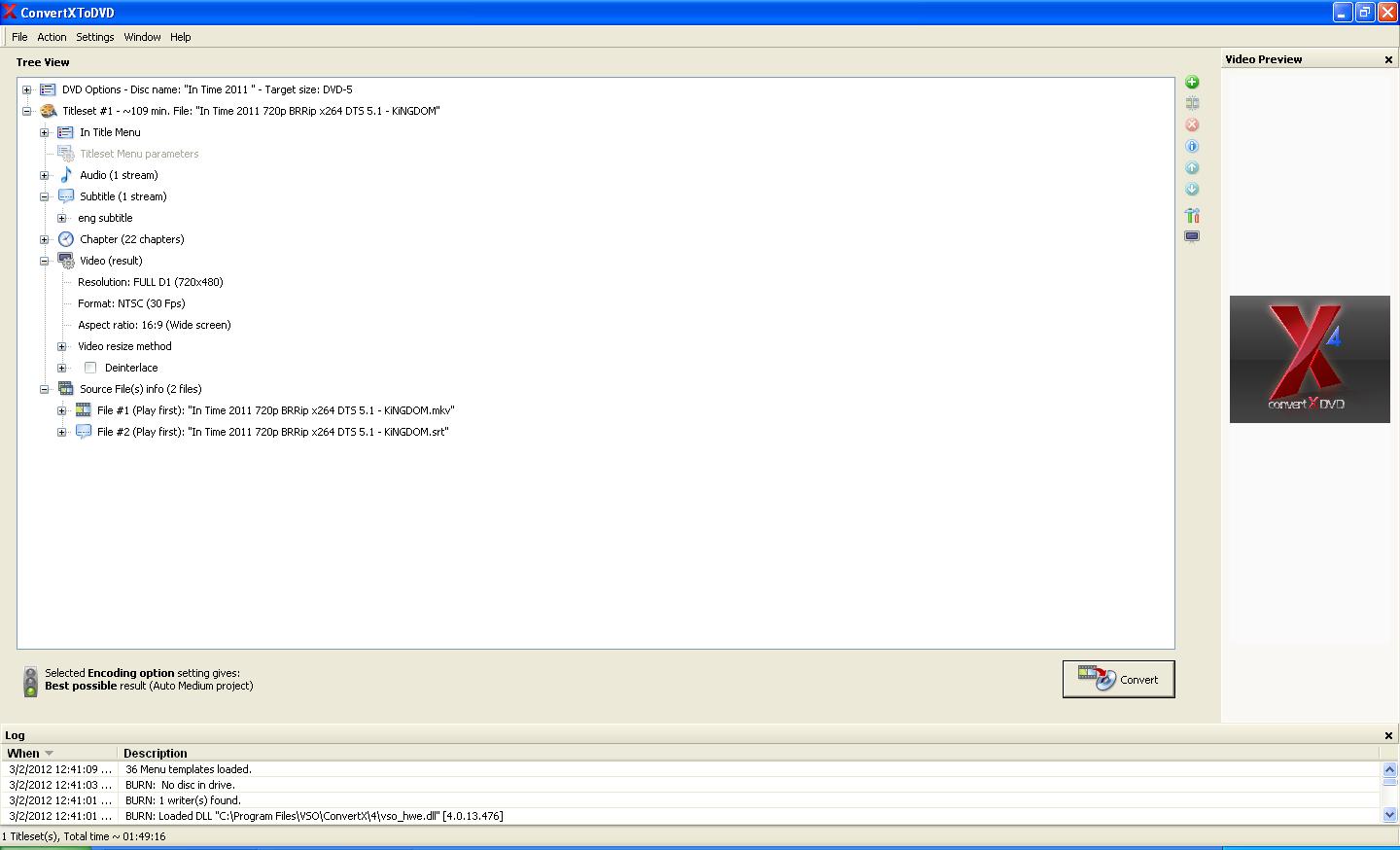1400x850 pixels.
Task: Select the Titleset #1 disc icon
Action: pos(48,111)
